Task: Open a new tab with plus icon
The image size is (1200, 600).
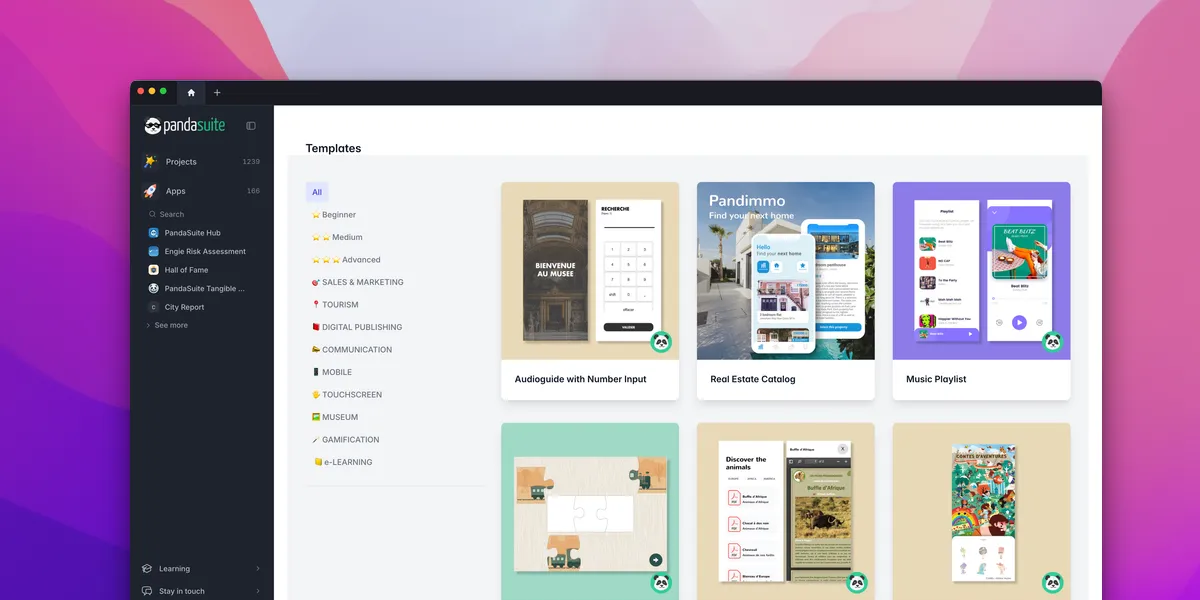Action: 217,93
